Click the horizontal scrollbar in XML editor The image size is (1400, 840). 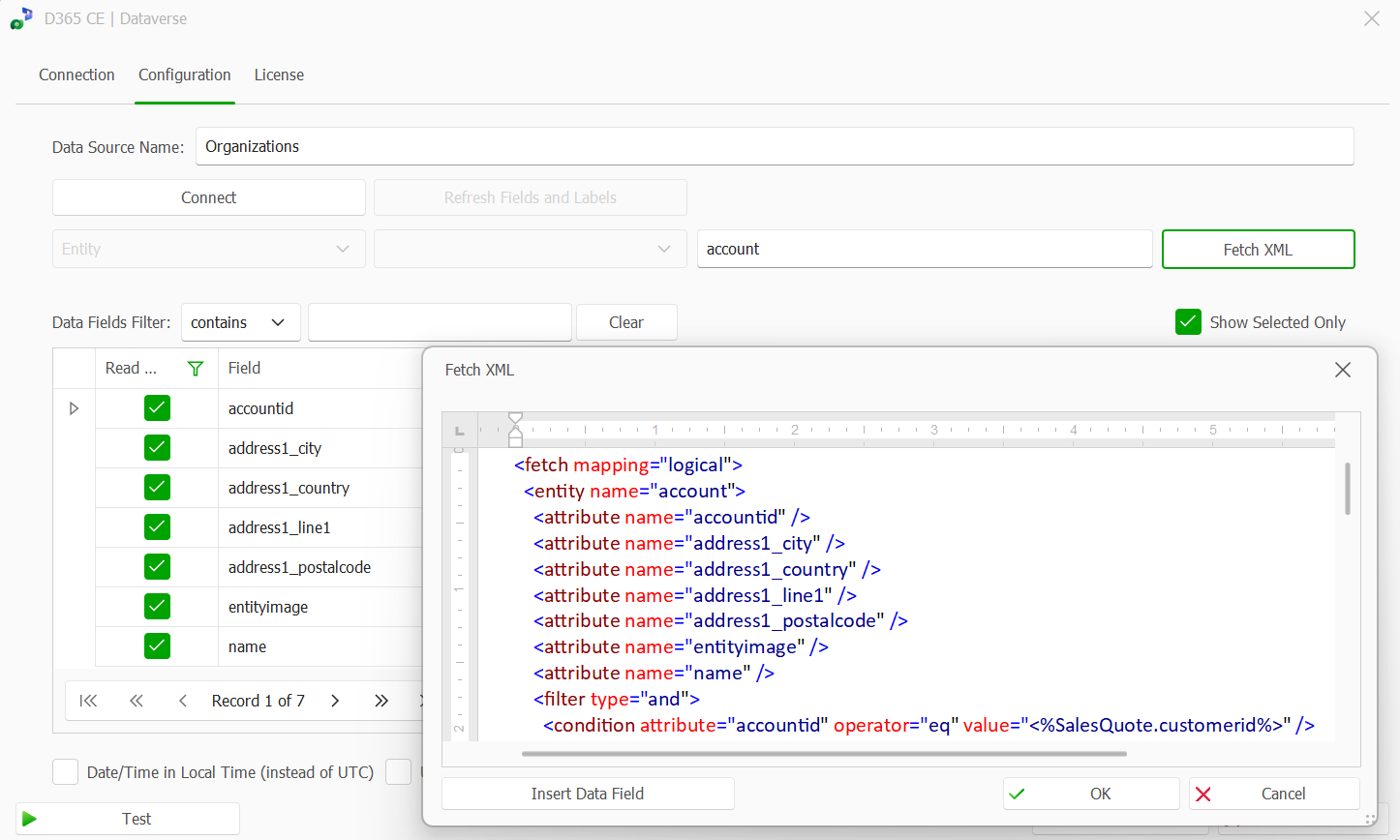[824, 753]
